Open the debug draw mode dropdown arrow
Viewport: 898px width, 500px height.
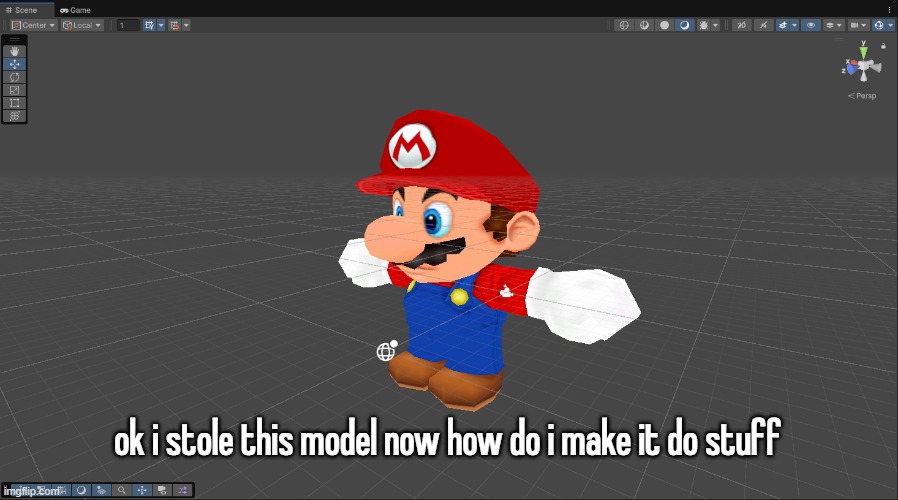tap(715, 25)
